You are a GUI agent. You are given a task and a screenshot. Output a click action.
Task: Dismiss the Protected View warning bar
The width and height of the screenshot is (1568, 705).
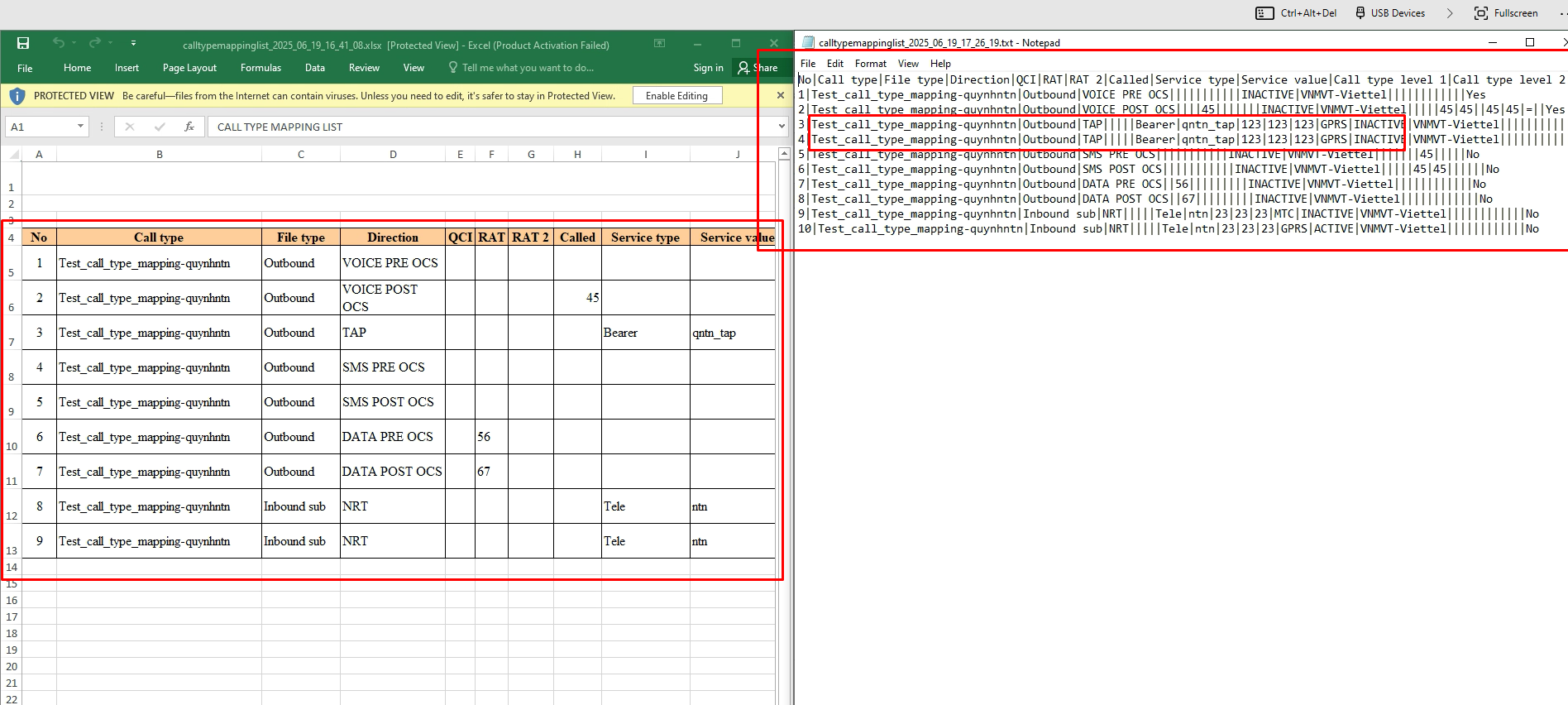(780, 96)
